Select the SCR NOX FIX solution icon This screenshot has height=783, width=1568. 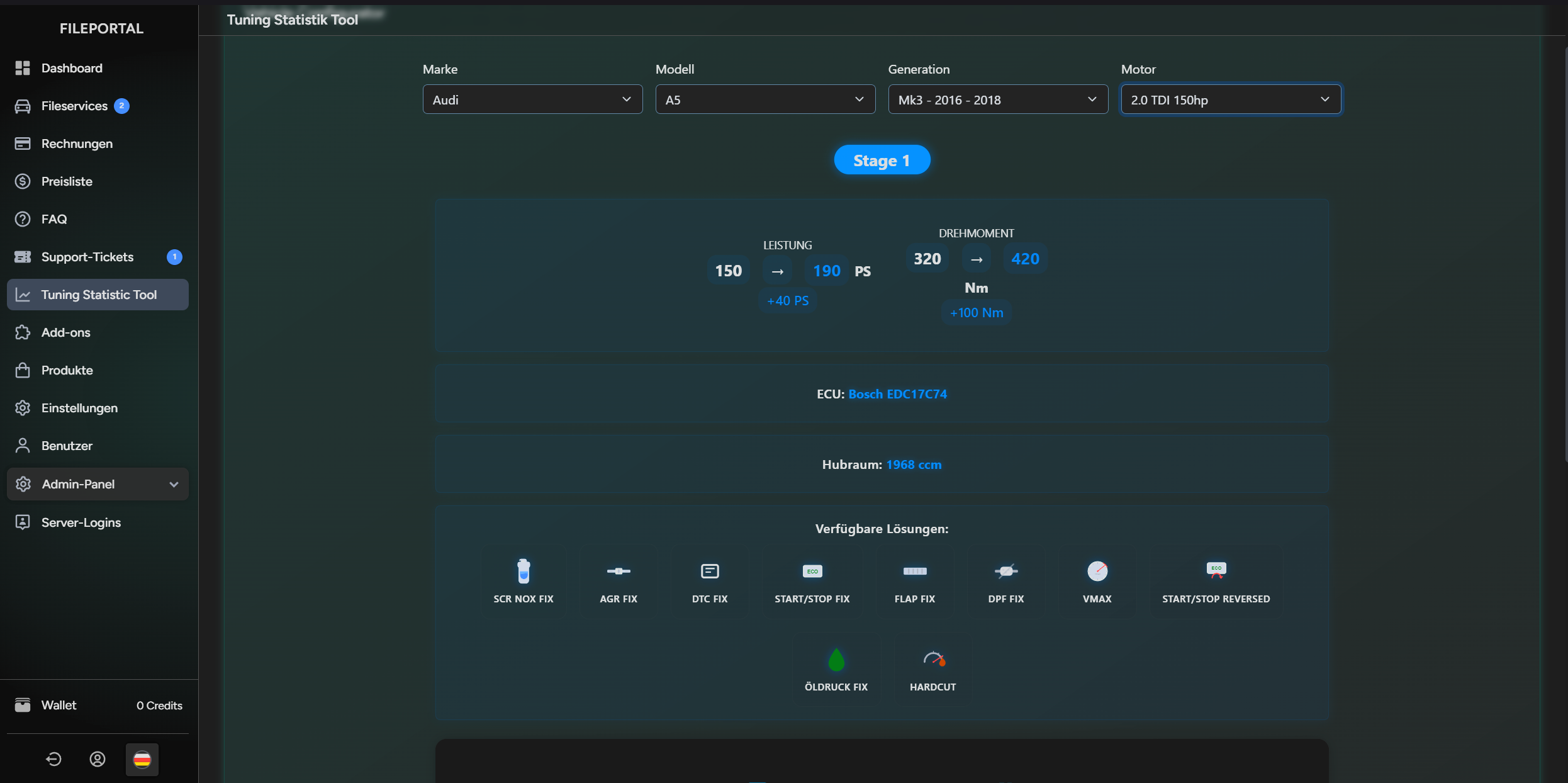click(x=523, y=580)
